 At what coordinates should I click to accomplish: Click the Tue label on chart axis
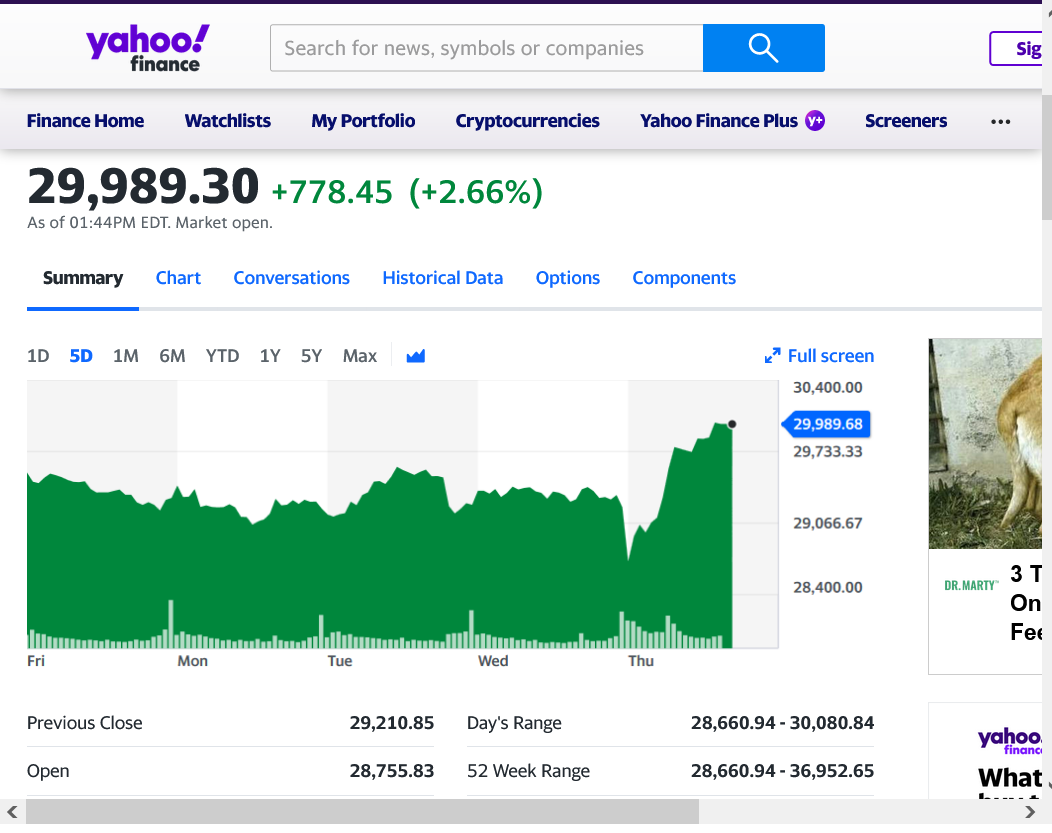pos(339,661)
